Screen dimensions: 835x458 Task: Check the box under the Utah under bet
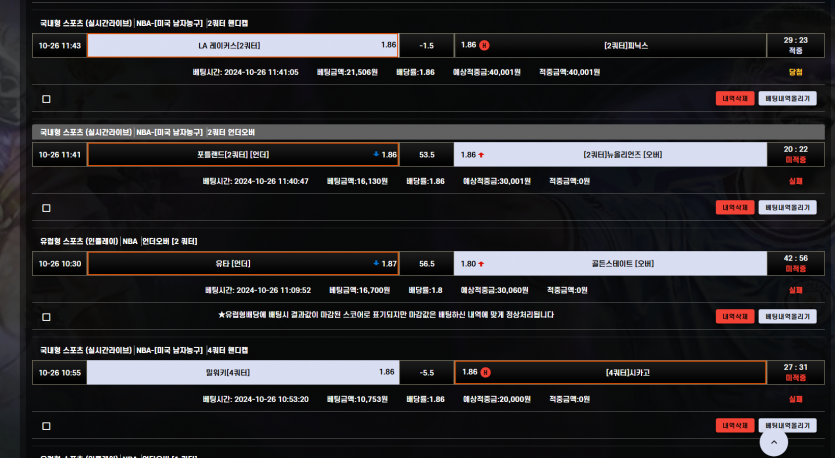click(x=46, y=317)
